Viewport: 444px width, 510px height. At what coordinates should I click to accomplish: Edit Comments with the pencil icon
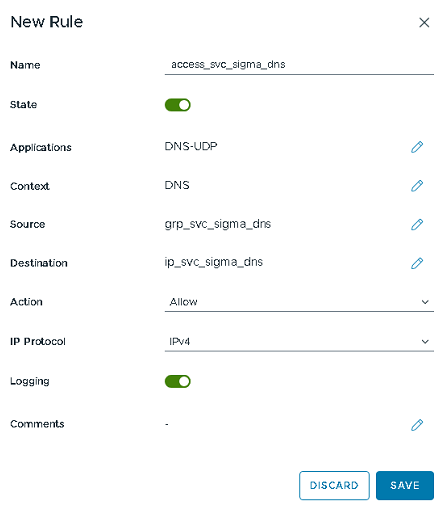[x=417, y=425]
